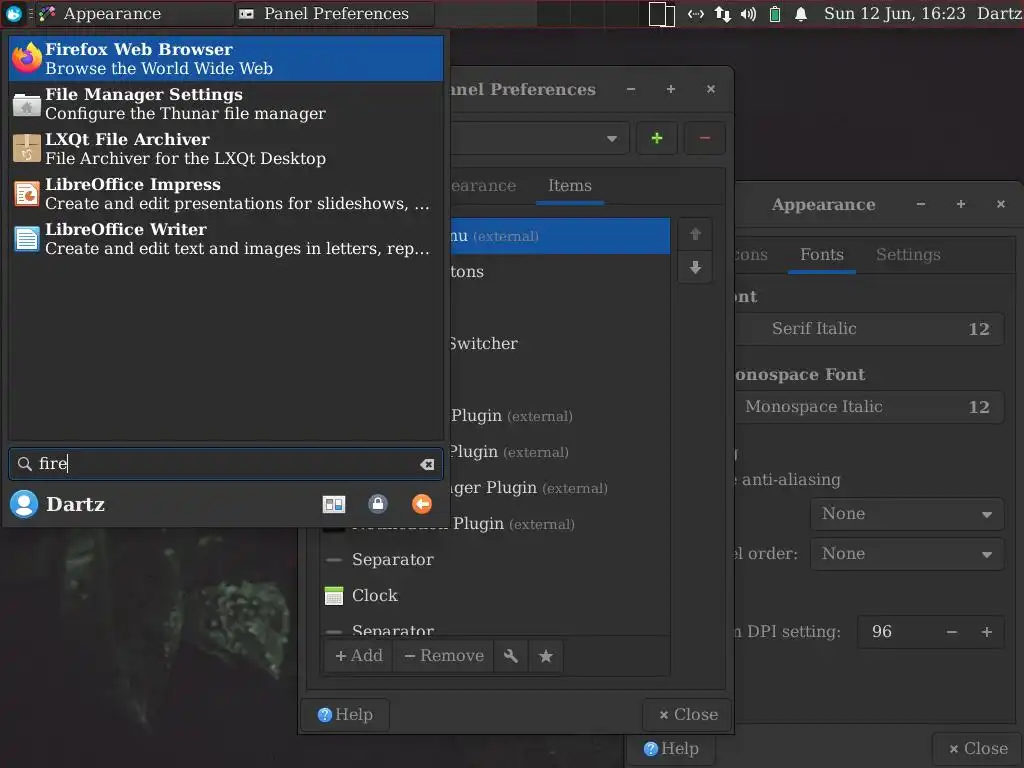Click in the menu search field
Screen dimensions: 1024x768
coord(226,464)
